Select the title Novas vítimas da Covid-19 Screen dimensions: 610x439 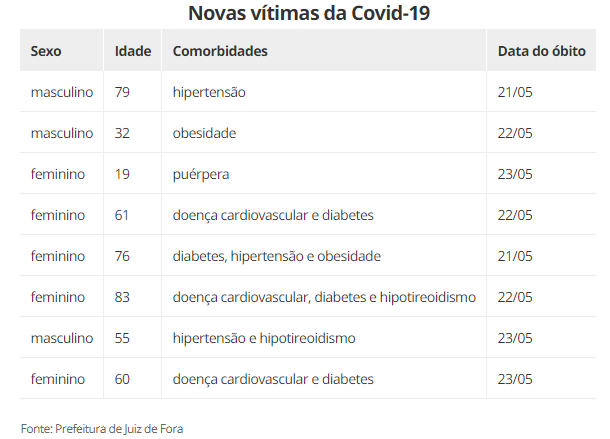click(309, 13)
